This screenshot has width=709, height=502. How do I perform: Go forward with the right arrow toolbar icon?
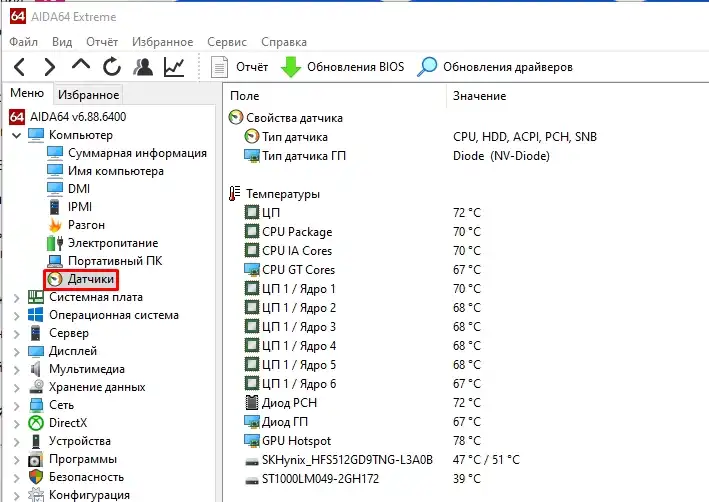(49, 67)
